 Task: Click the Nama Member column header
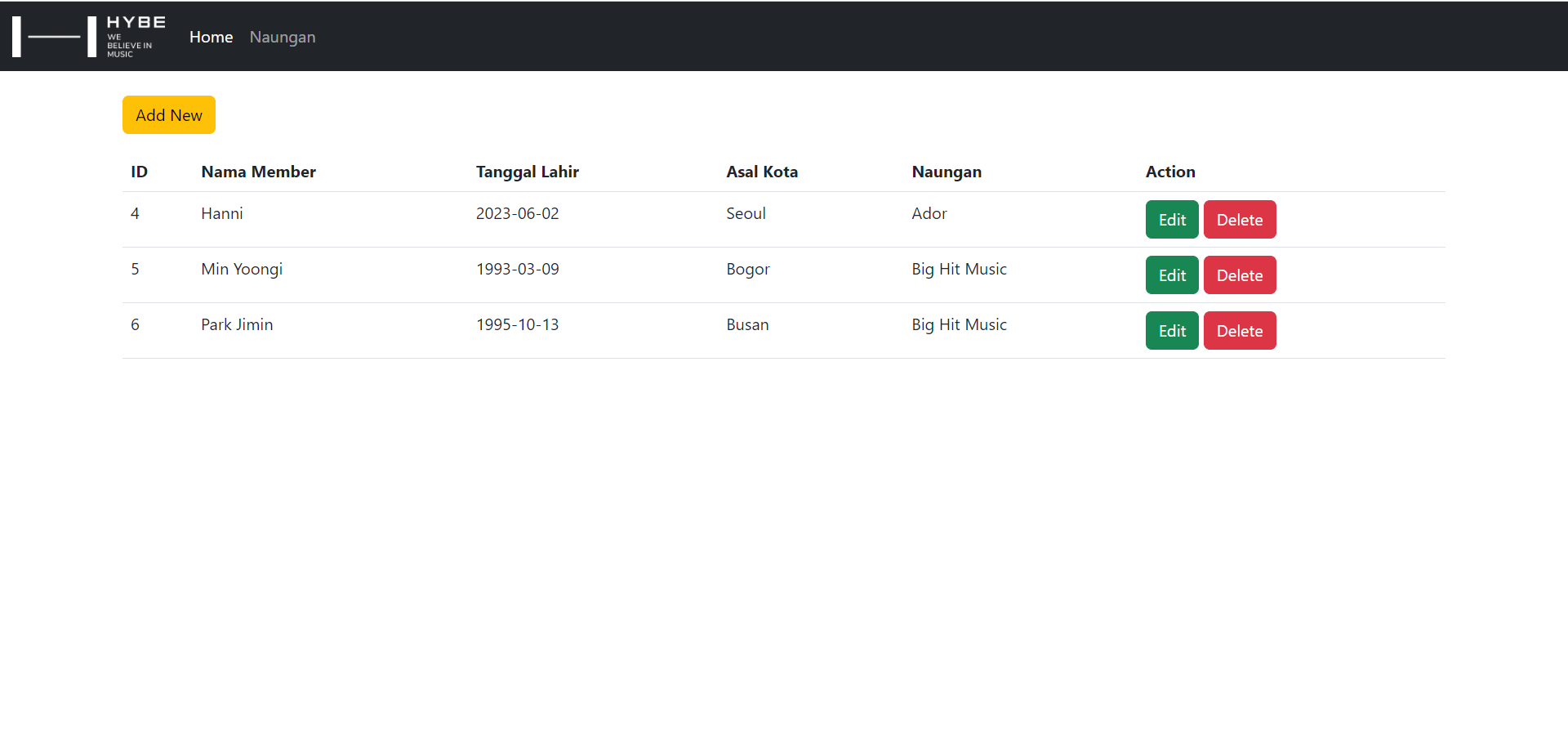pyautogui.click(x=258, y=172)
